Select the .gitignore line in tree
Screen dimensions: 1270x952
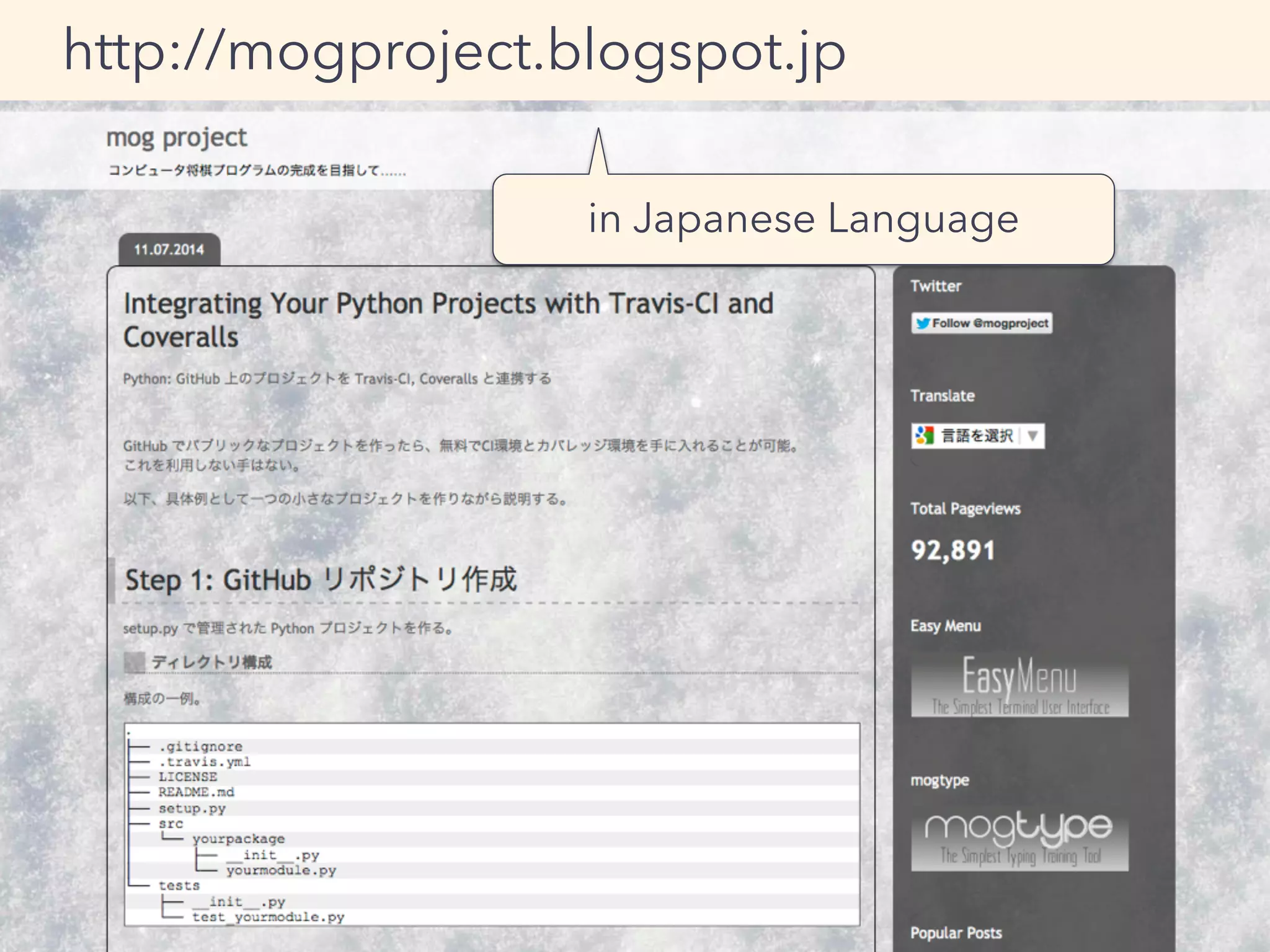200,746
